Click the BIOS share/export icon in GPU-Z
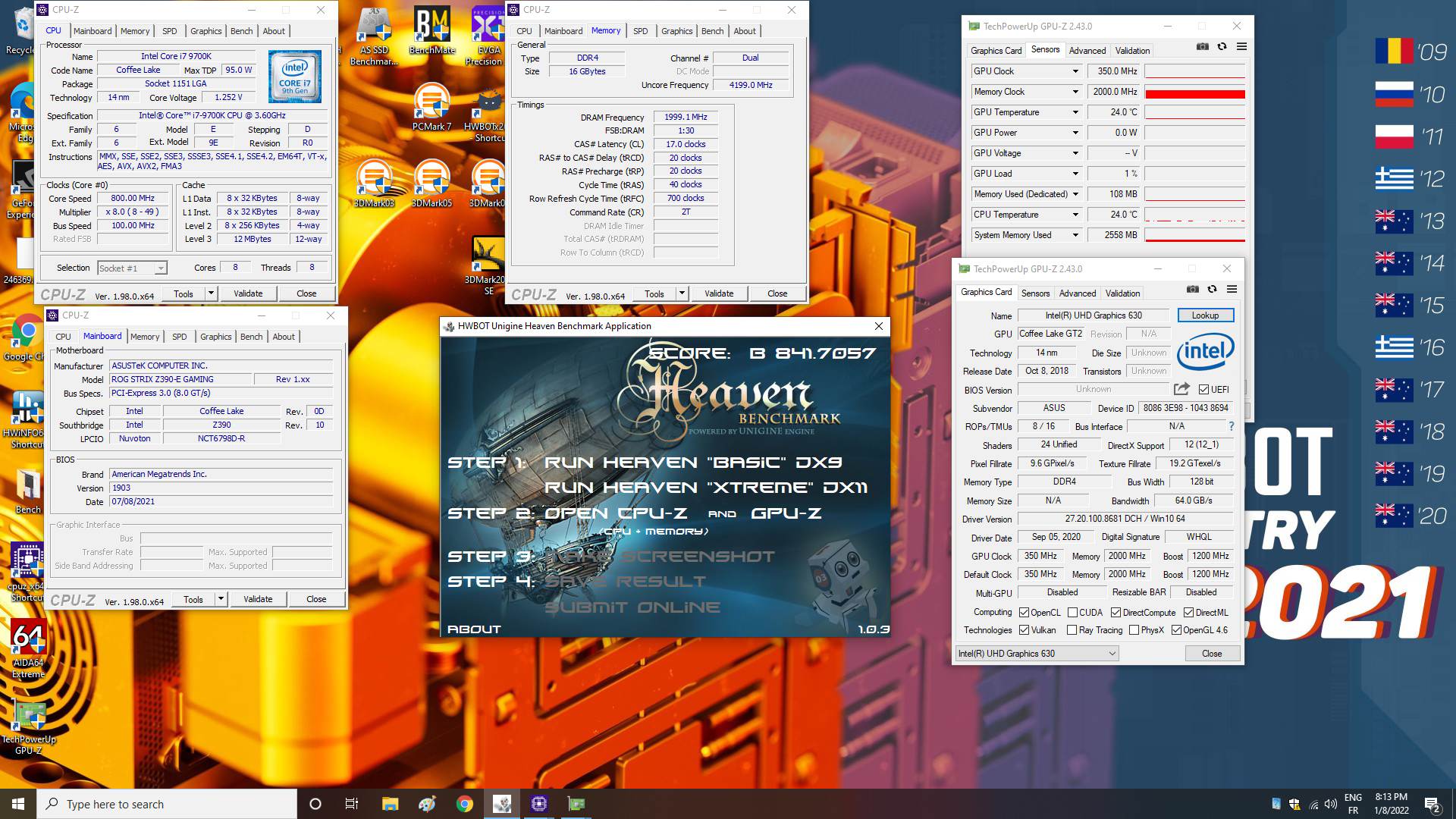The height and width of the screenshot is (819, 1456). click(x=1181, y=389)
